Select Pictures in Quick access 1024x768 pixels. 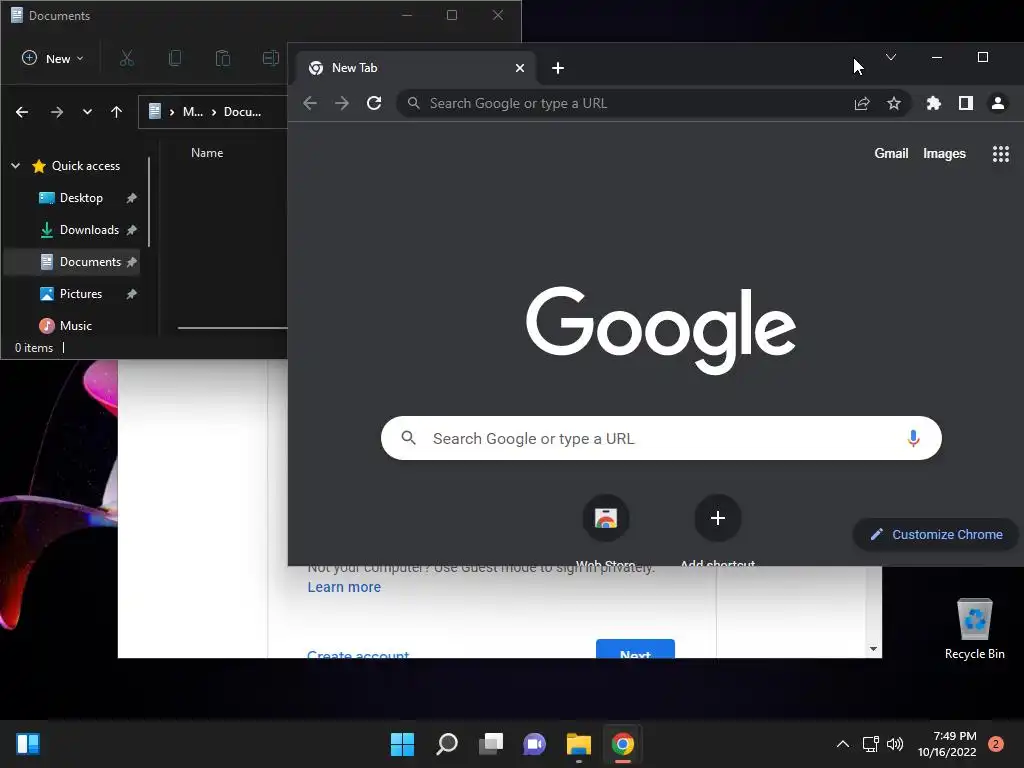tap(80, 294)
